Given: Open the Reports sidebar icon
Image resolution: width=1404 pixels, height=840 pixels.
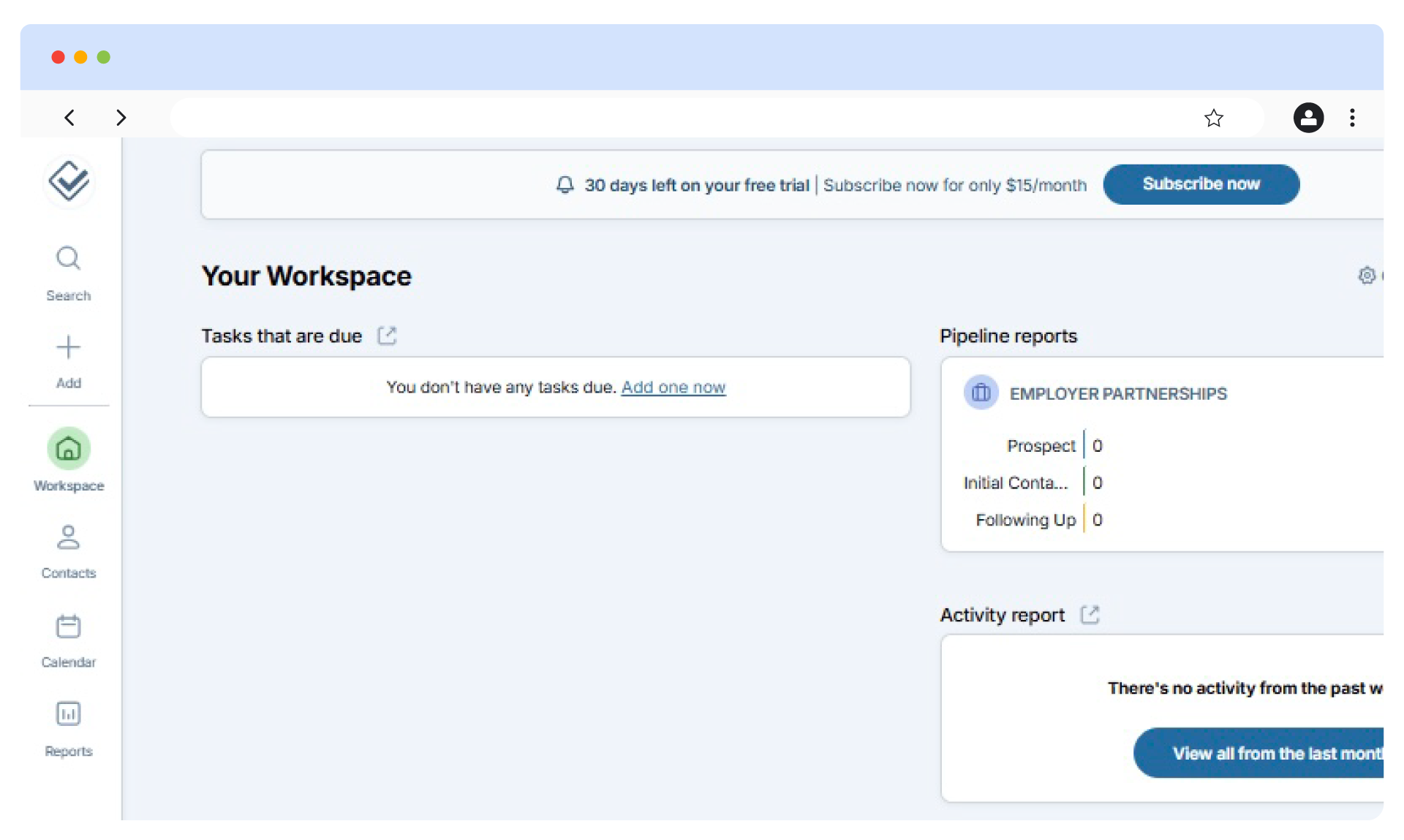Looking at the screenshot, I should (68, 714).
